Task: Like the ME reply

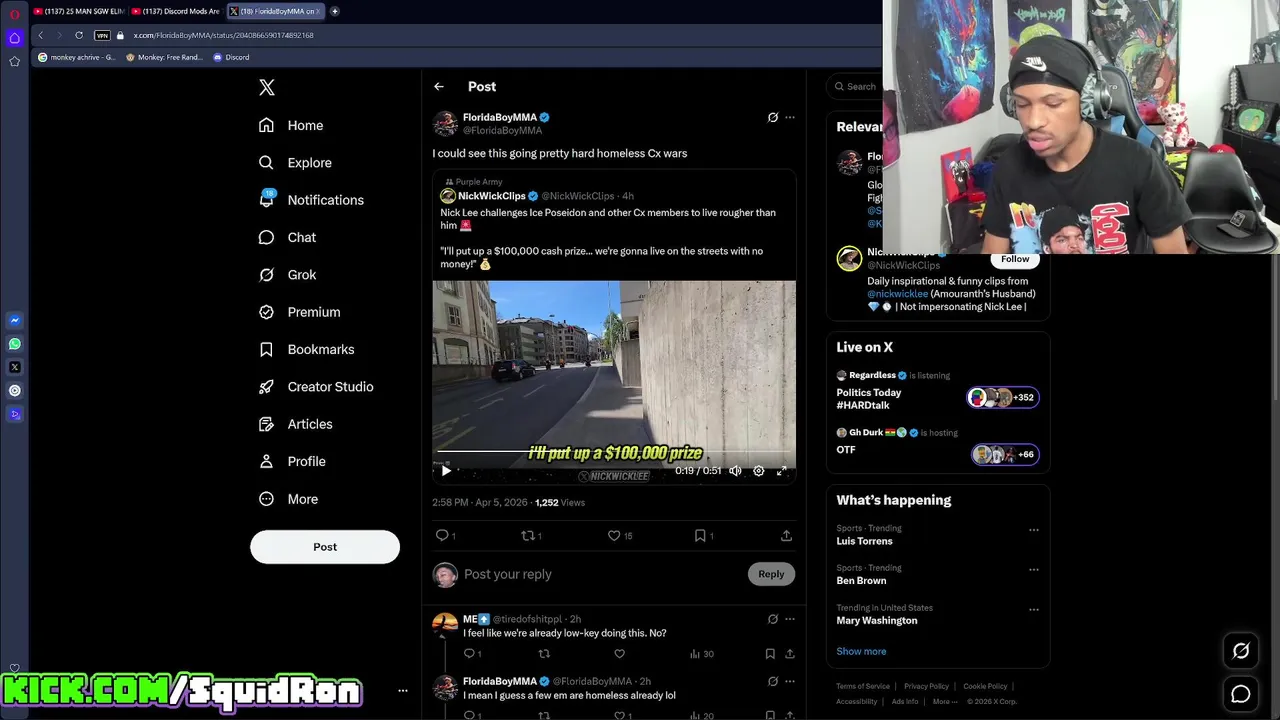Action: click(x=619, y=654)
